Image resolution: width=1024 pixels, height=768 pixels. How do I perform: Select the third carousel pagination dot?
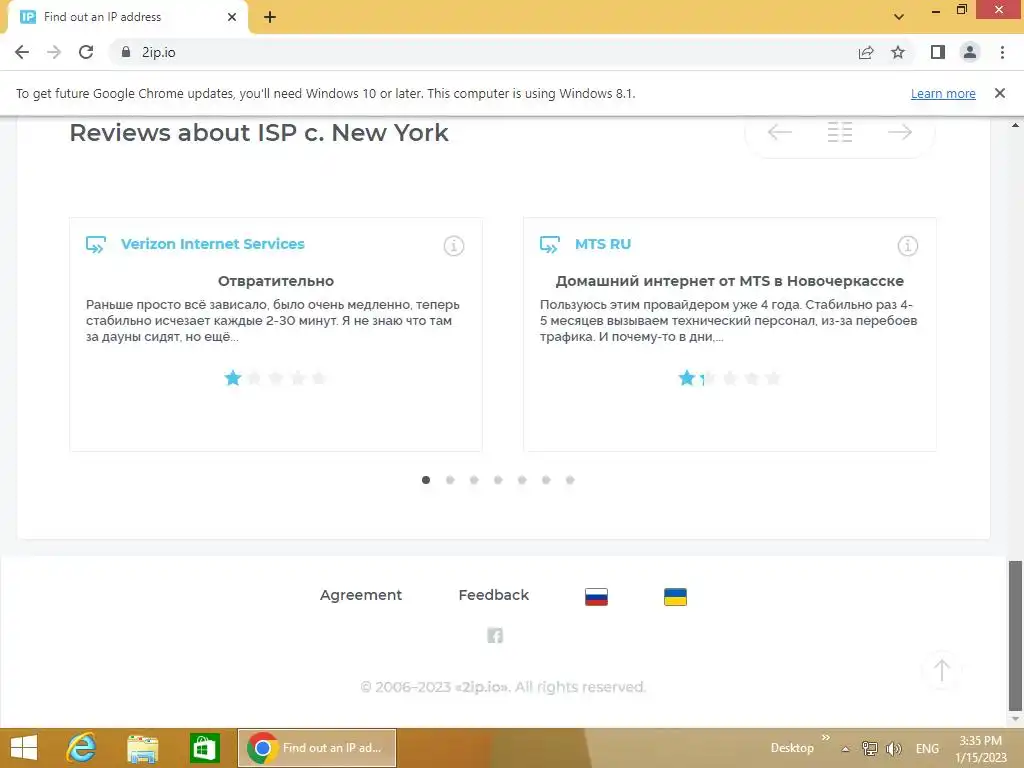tap(474, 480)
